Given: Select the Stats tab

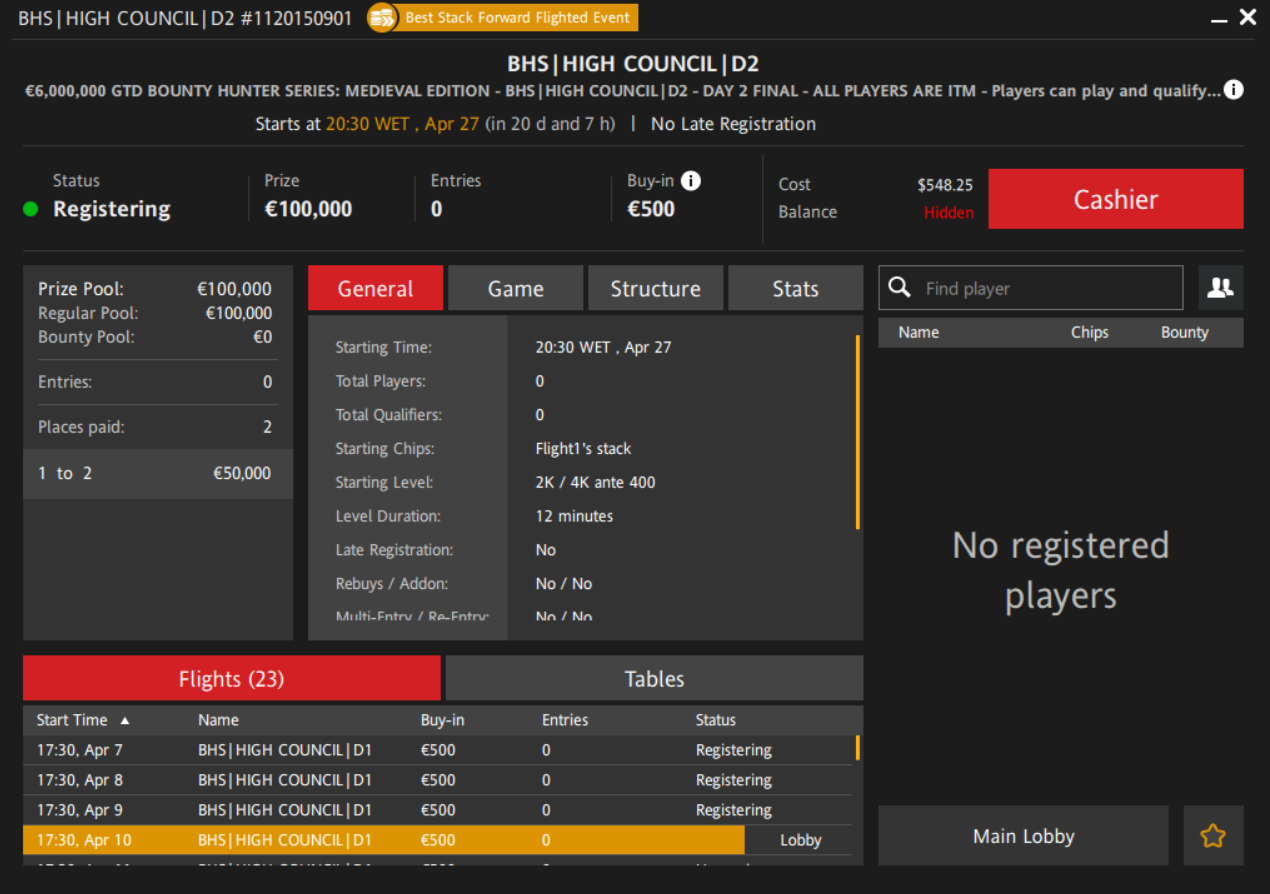Looking at the screenshot, I should coord(795,289).
